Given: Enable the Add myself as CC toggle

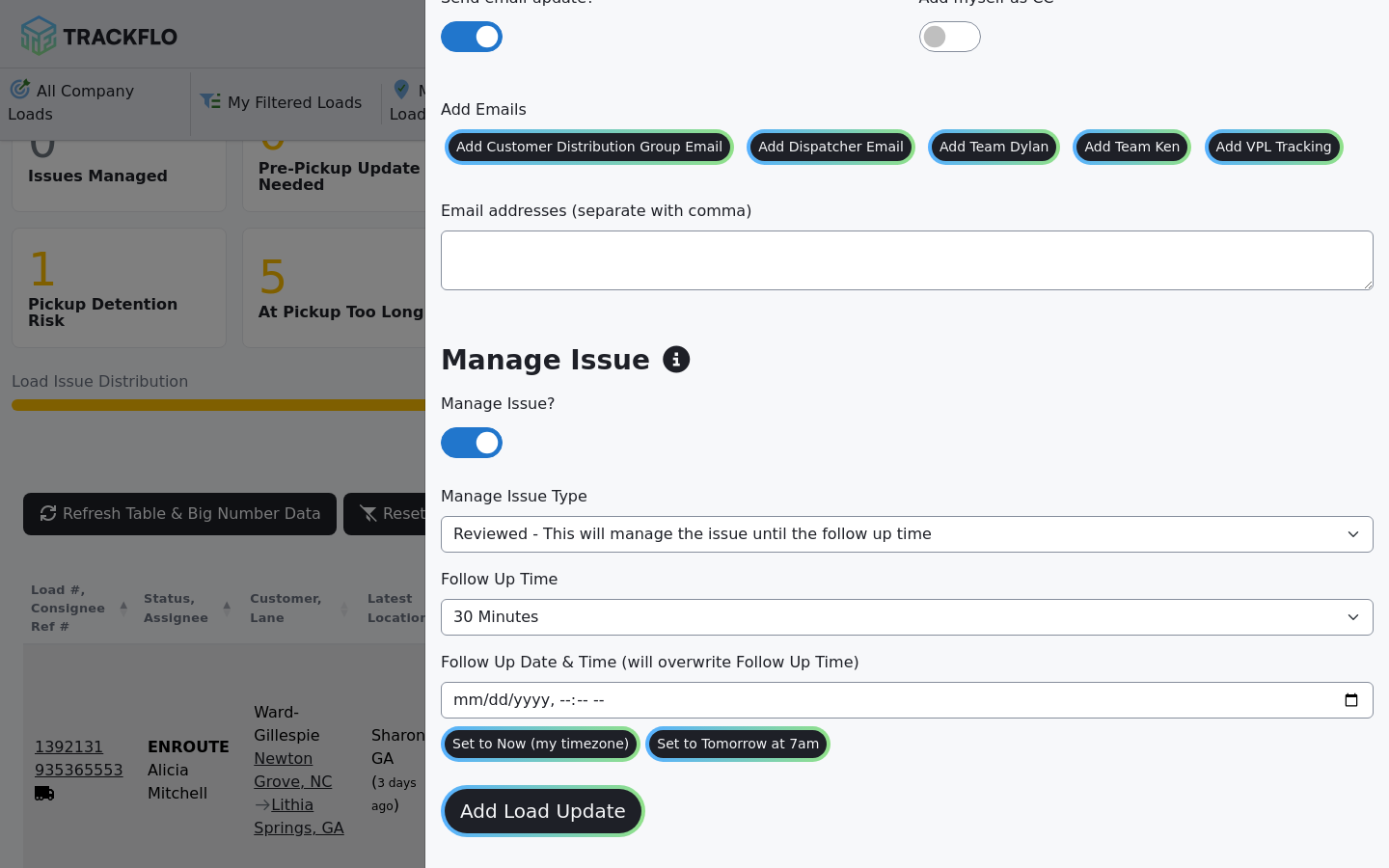Looking at the screenshot, I should pos(950,37).
